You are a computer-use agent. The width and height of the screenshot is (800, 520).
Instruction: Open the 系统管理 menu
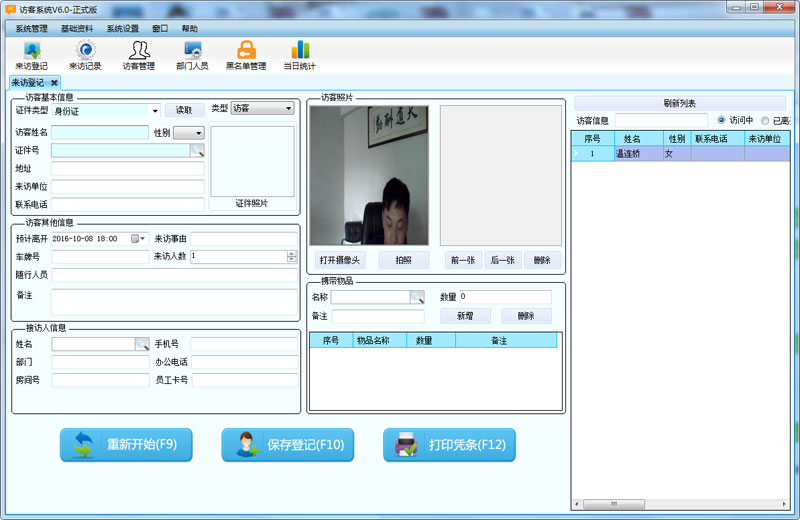click(31, 29)
